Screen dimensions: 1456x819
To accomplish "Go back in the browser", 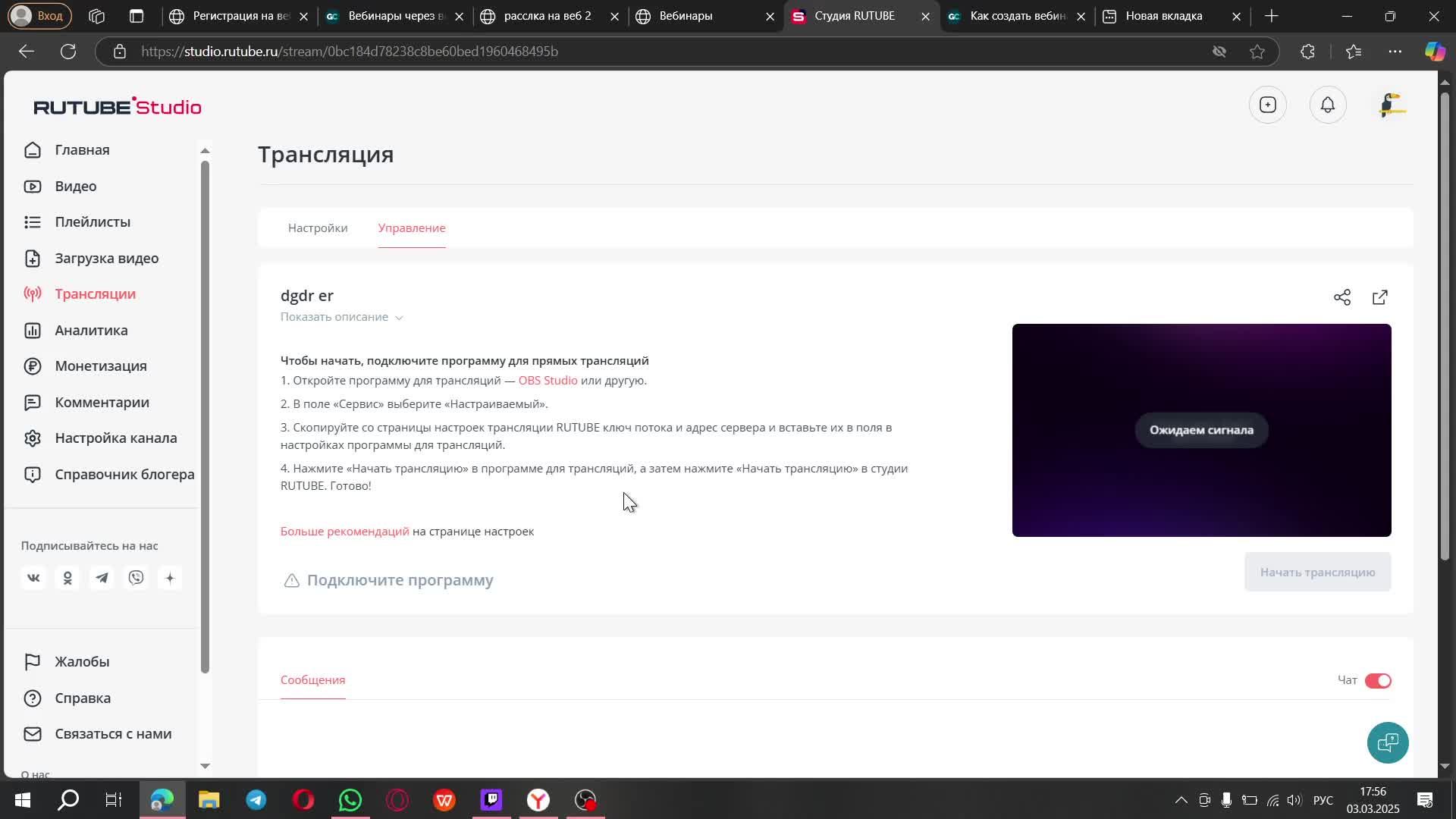I will 27,52.
